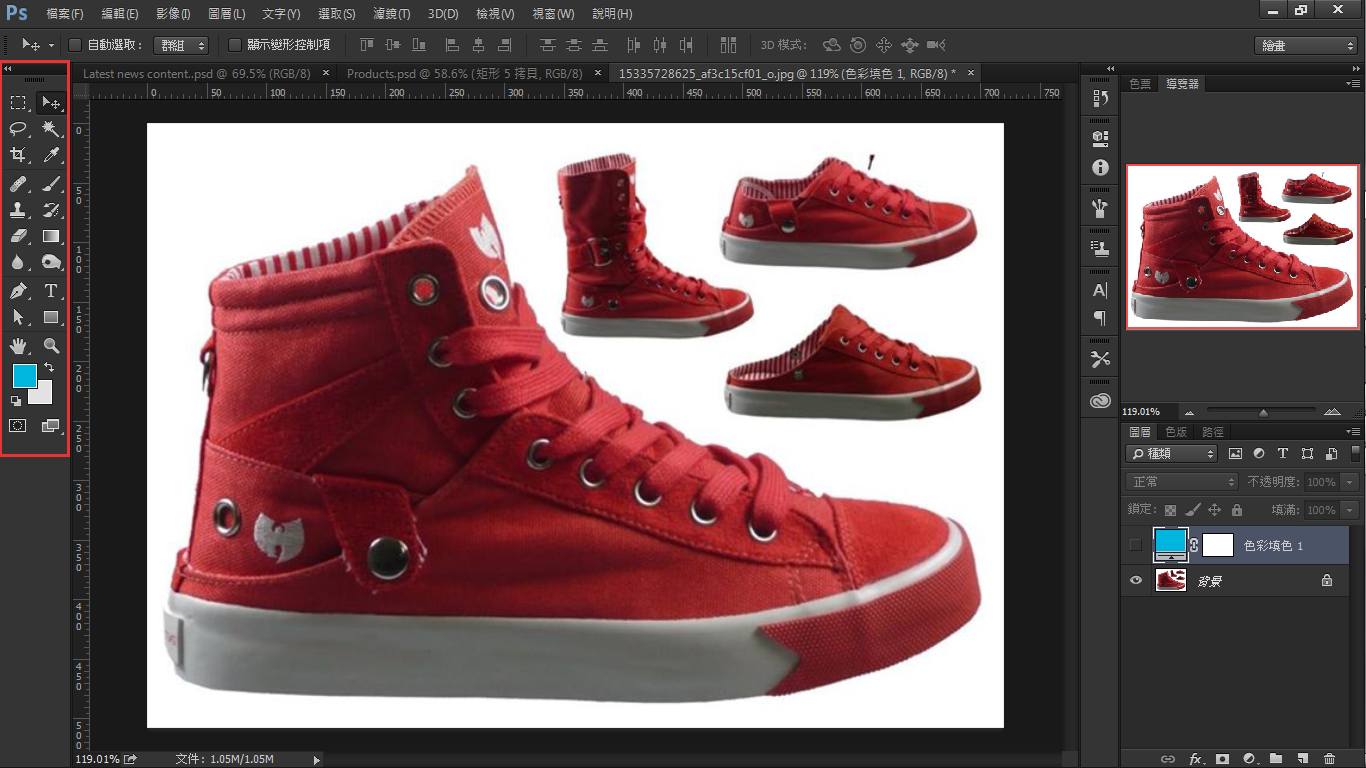
Task: Select the Sponge tool
Action: pyautogui.click(x=50, y=262)
